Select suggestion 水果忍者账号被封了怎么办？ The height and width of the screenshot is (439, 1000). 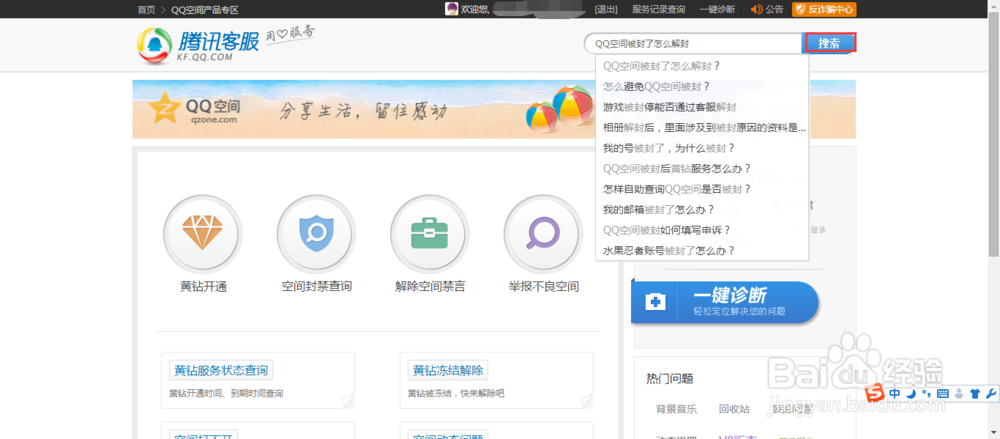point(702,251)
